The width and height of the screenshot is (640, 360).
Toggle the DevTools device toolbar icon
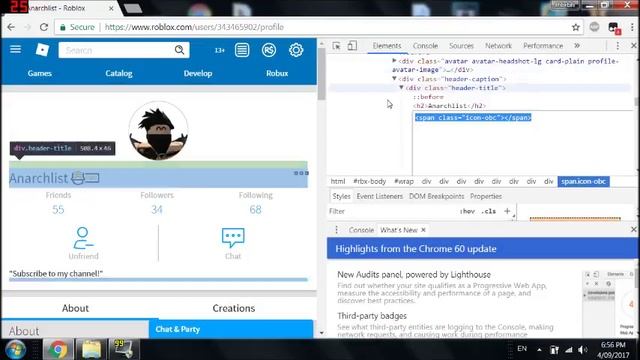pos(352,46)
